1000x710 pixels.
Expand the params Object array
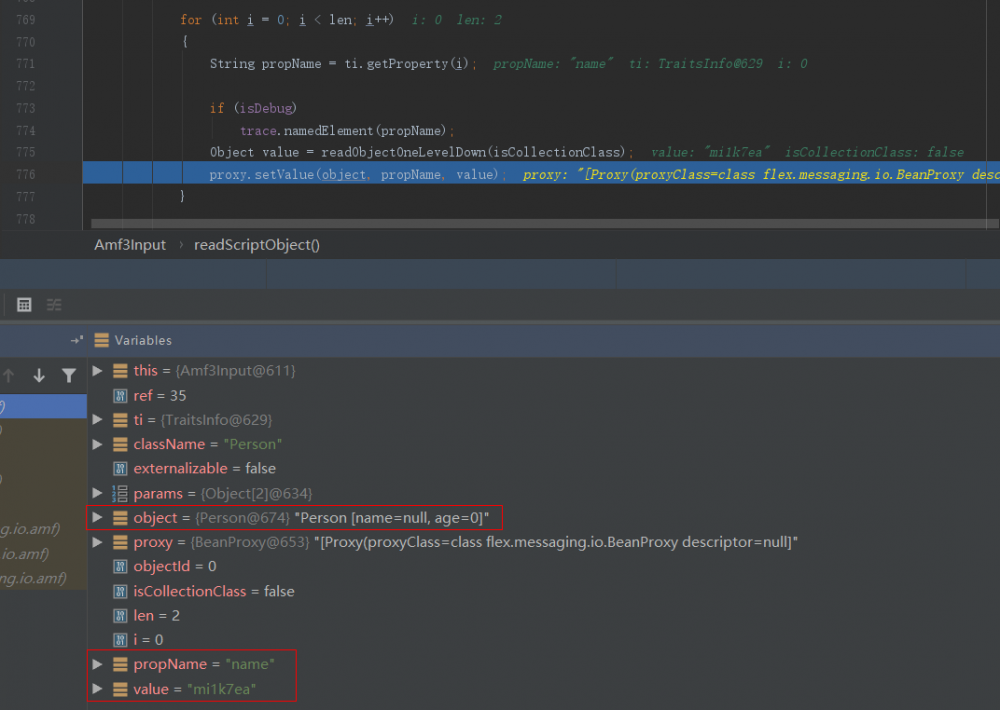point(98,493)
